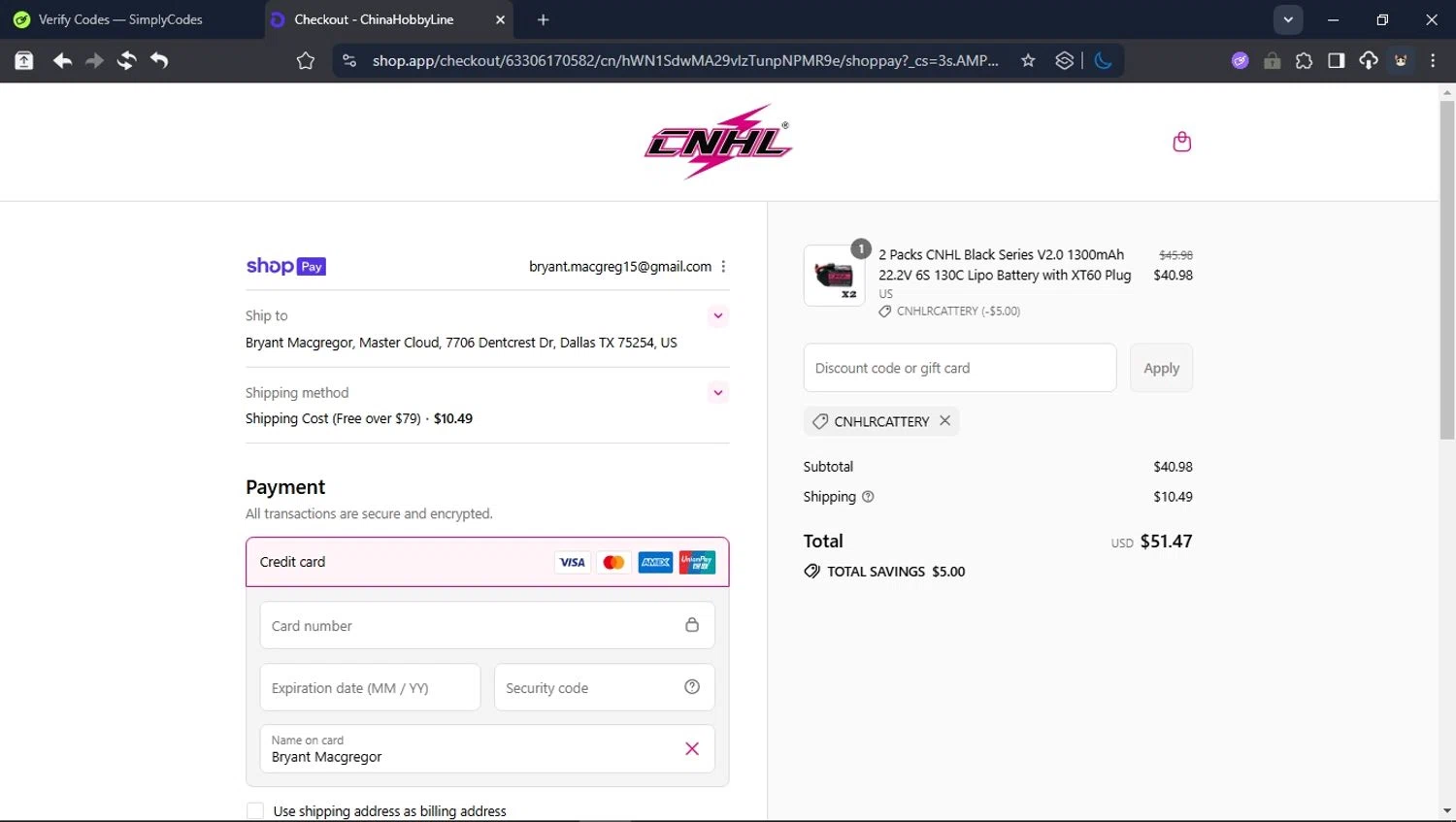Click the CNHLRCATTERY discount tag icon

point(820,421)
